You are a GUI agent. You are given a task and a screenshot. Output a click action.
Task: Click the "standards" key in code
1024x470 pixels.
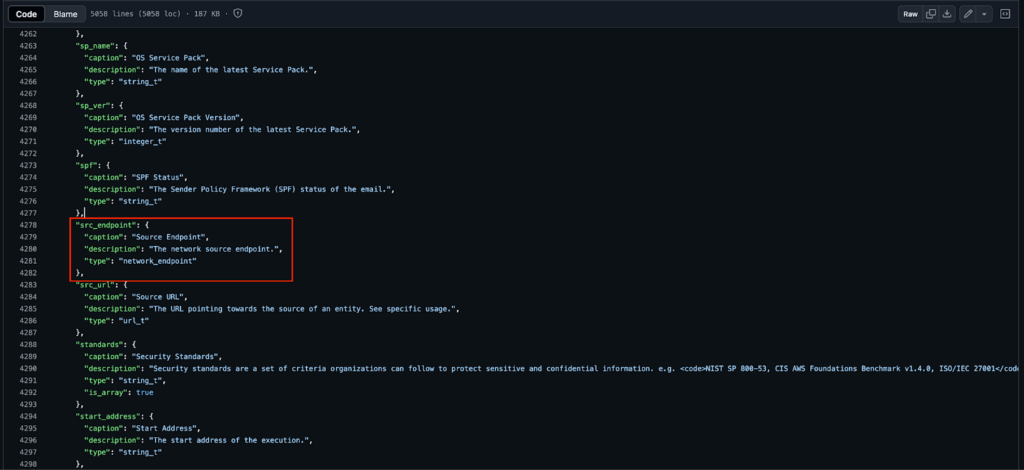(x=101, y=344)
